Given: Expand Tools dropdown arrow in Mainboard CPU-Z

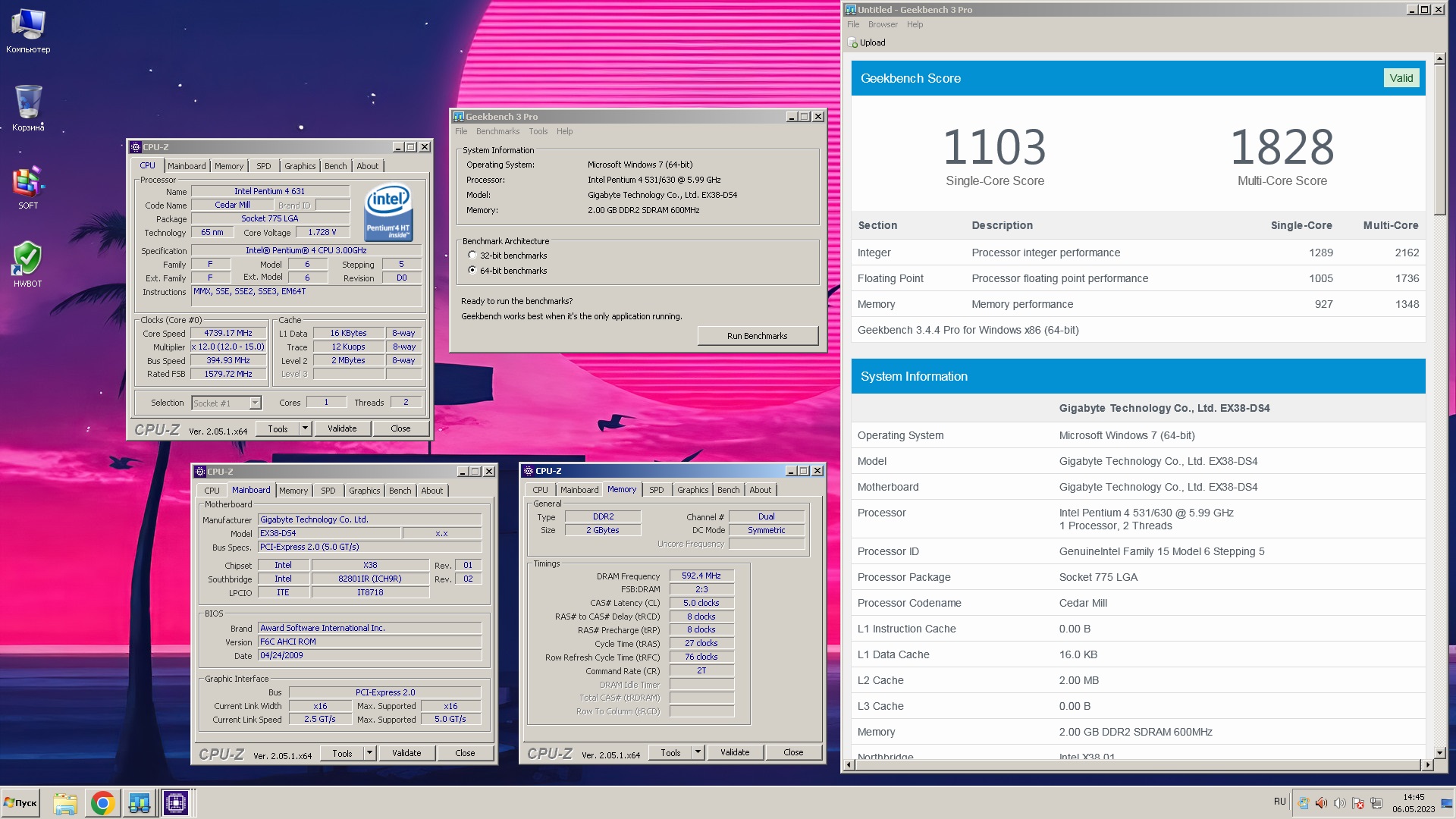Looking at the screenshot, I should click(x=369, y=753).
